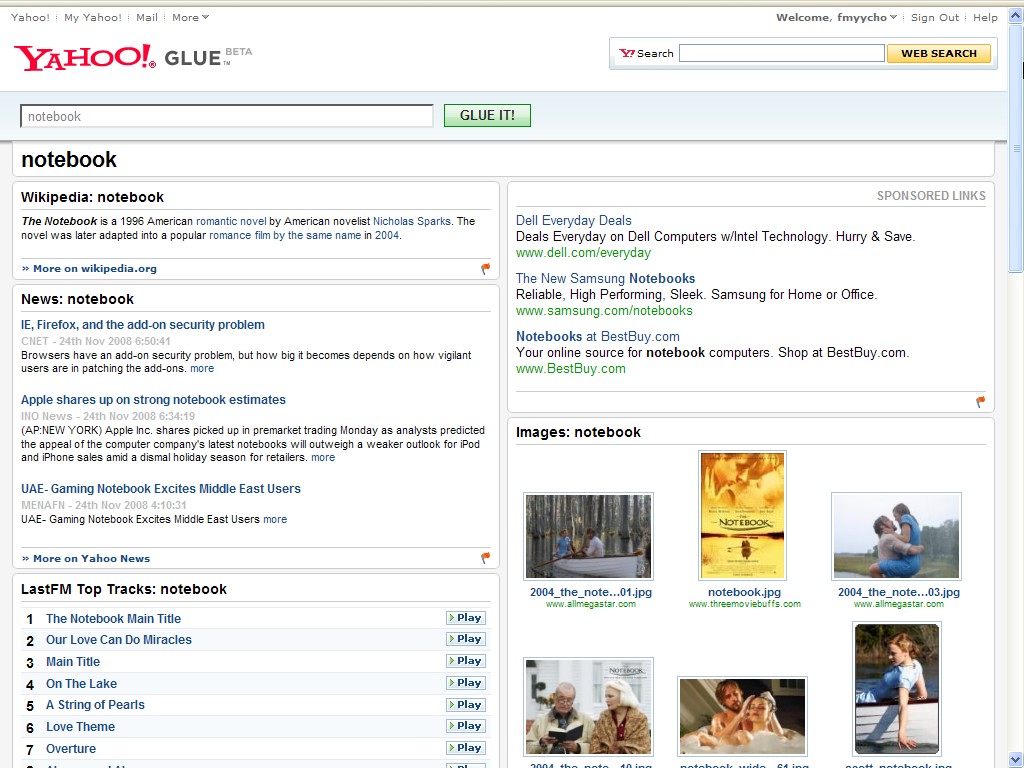Image resolution: width=1024 pixels, height=768 pixels.
Task: Read IE, Firefox add-on security problem article
Action: [x=143, y=325]
